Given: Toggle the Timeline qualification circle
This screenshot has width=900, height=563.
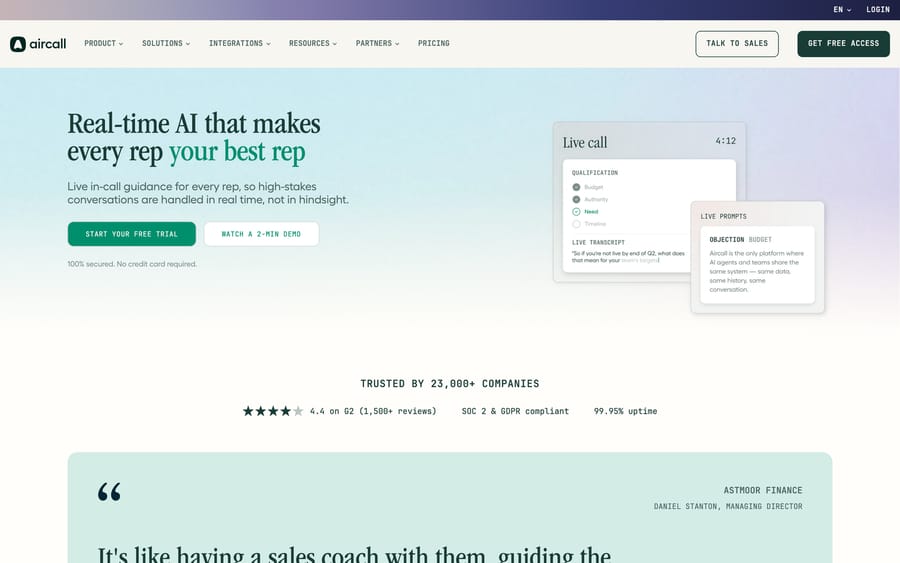Looking at the screenshot, I should click(576, 224).
